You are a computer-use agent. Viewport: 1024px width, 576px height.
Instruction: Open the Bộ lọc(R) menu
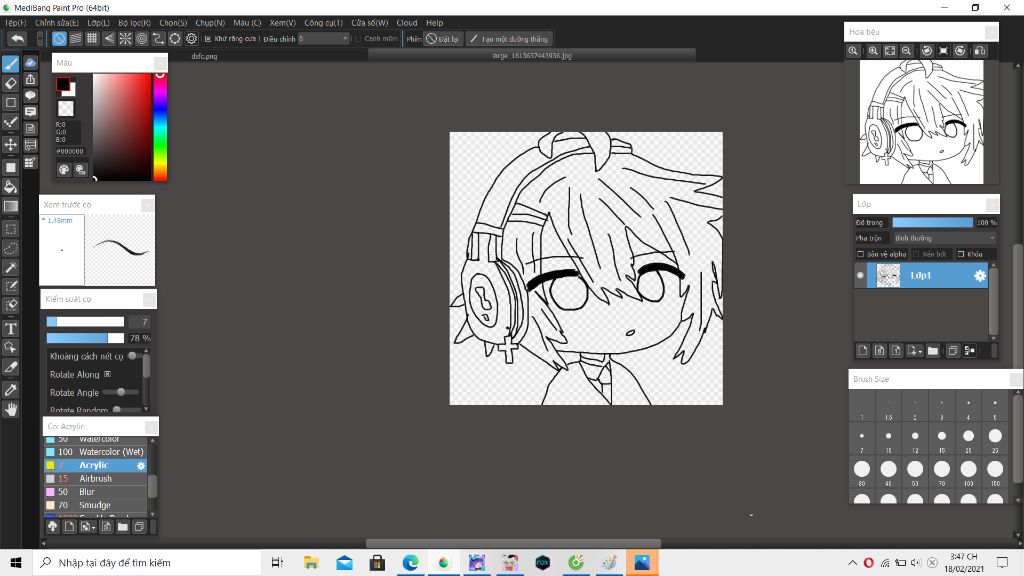click(x=135, y=23)
